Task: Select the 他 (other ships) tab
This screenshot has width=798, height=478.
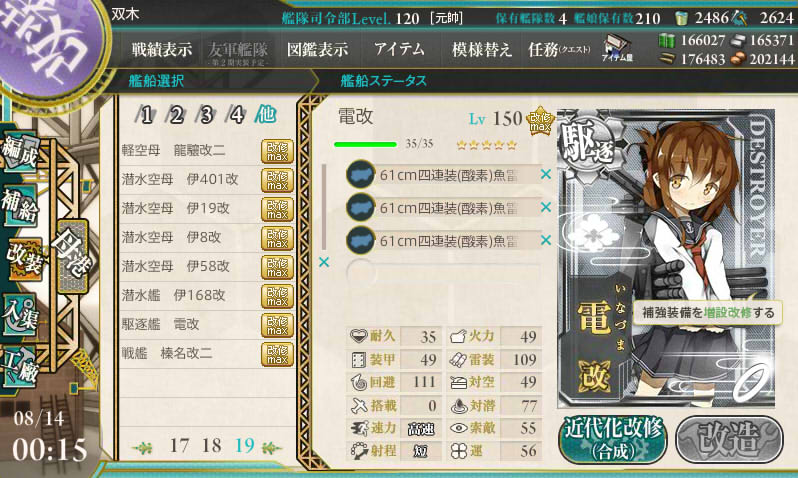Action: coord(266,115)
